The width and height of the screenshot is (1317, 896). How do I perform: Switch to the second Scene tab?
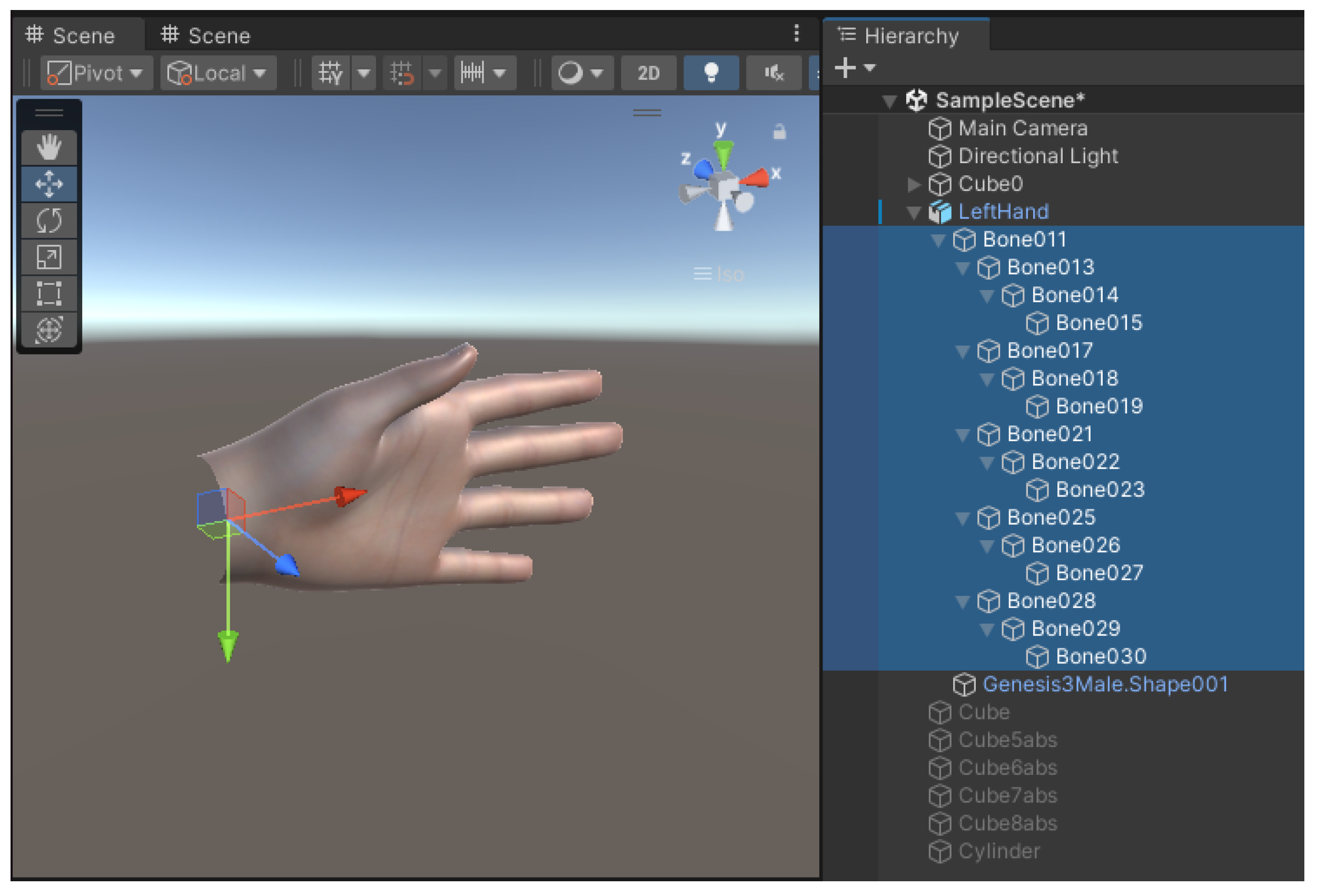pos(206,36)
